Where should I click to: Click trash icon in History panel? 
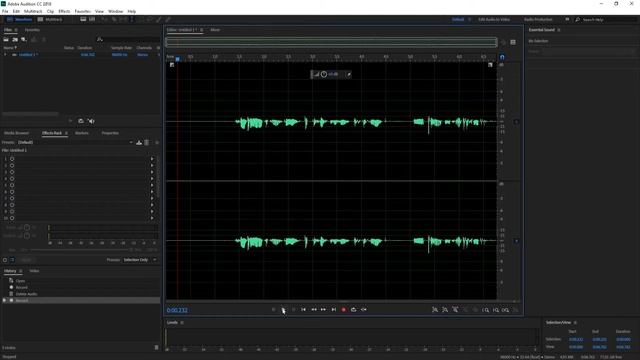pos(156,348)
